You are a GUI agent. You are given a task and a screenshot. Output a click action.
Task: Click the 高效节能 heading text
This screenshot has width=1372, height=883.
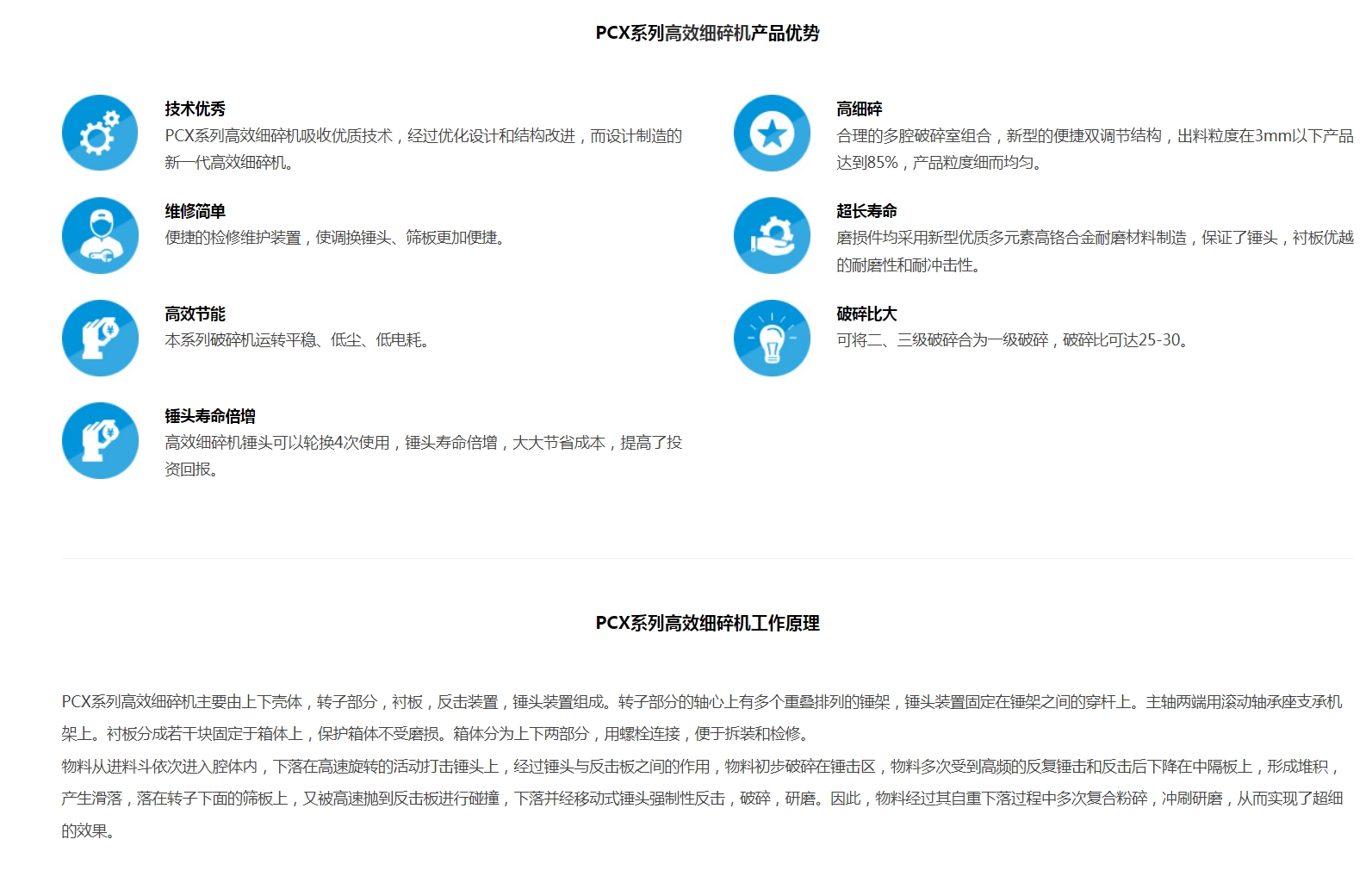(196, 314)
